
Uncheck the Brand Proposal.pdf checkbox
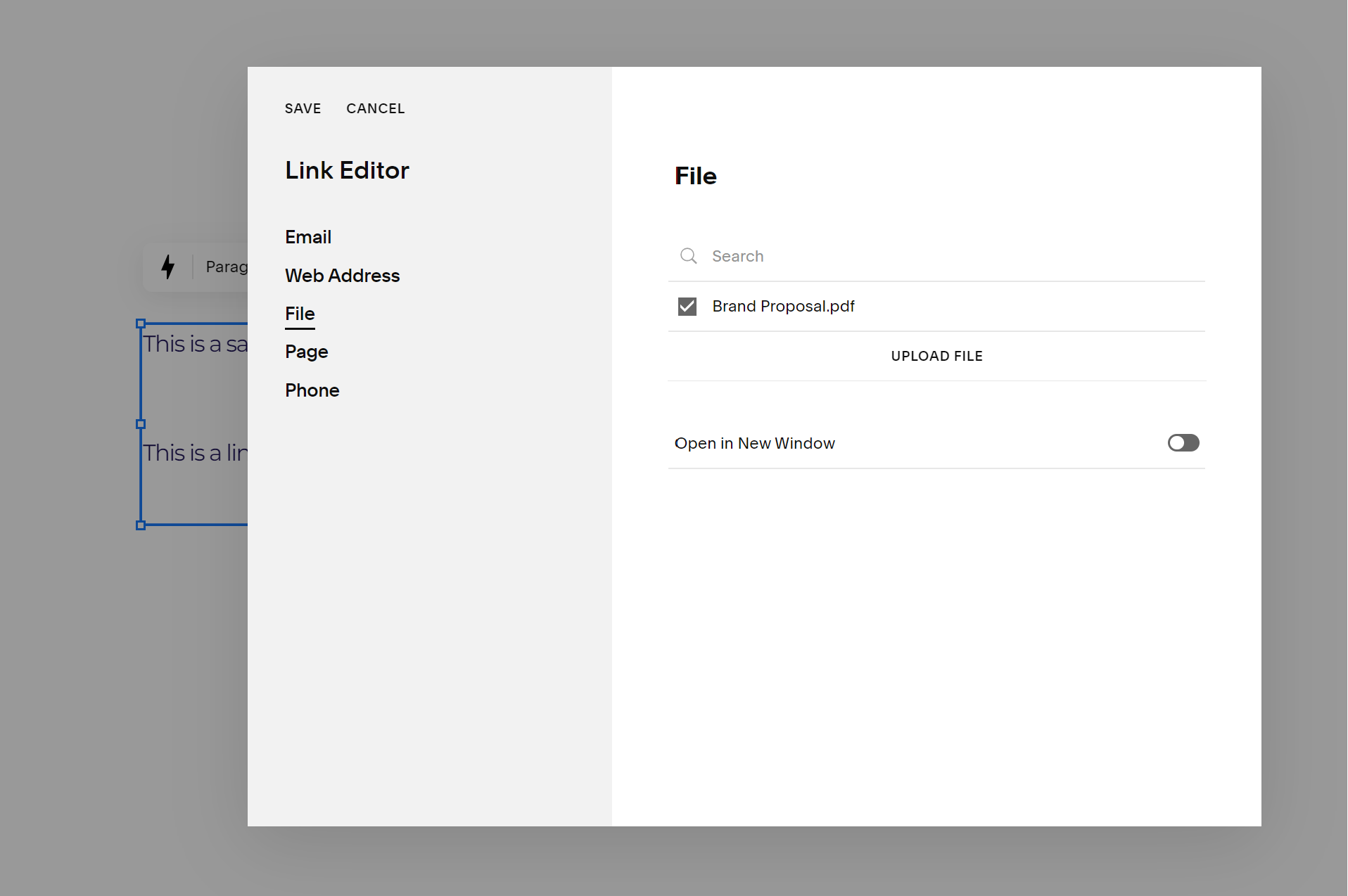tap(687, 306)
